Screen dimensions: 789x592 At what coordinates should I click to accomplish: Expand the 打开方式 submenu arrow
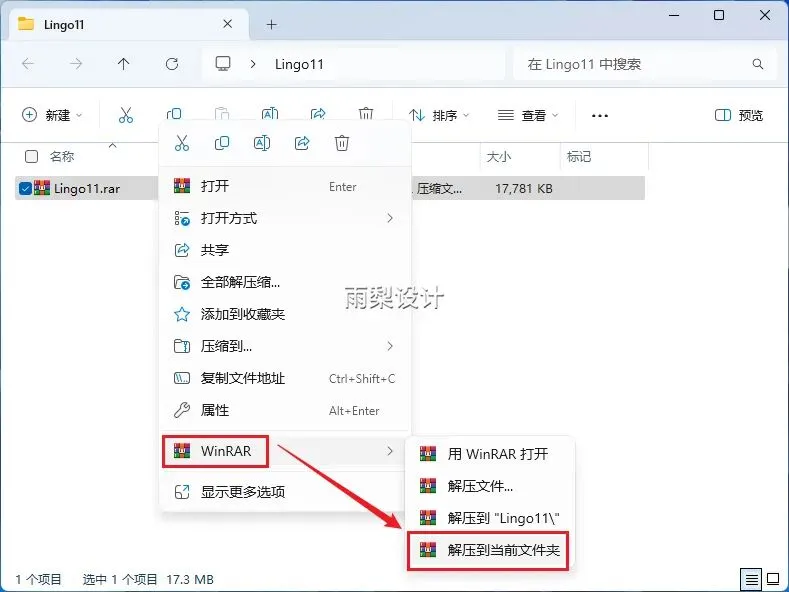(x=390, y=218)
